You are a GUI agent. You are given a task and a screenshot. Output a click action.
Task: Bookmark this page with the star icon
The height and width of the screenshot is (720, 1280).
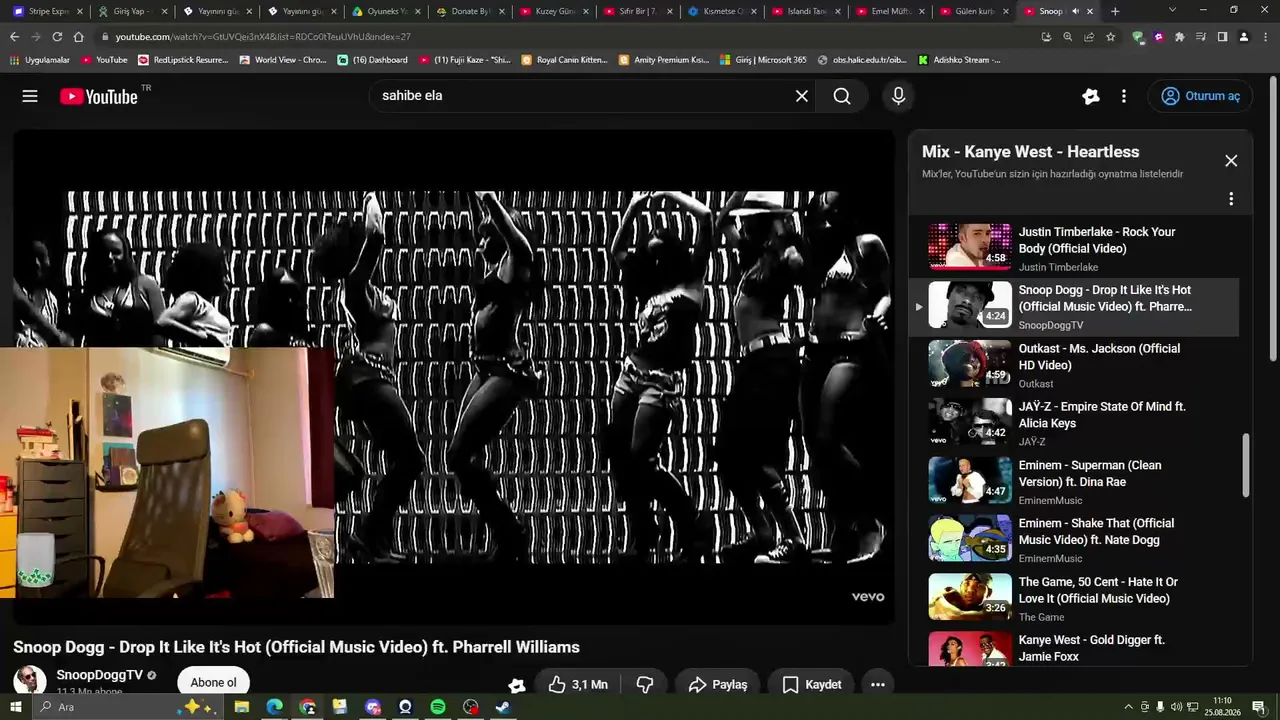point(1110,37)
